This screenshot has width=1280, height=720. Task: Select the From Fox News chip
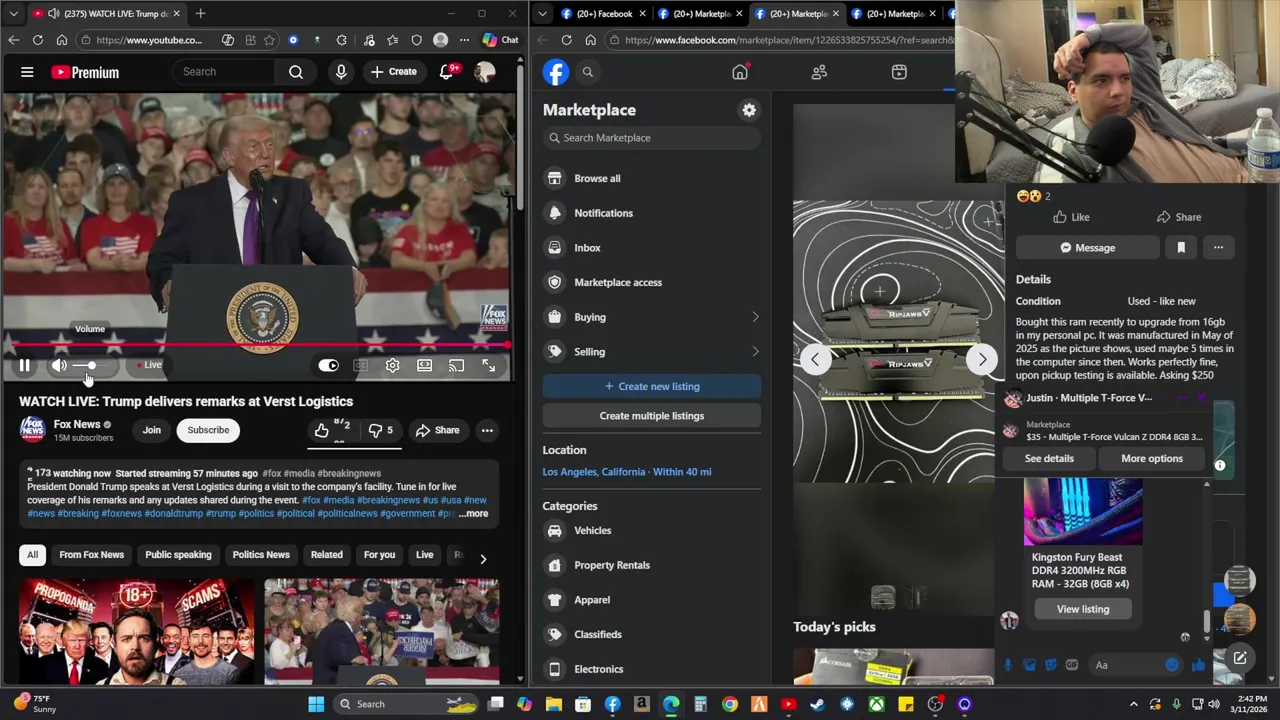point(91,555)
